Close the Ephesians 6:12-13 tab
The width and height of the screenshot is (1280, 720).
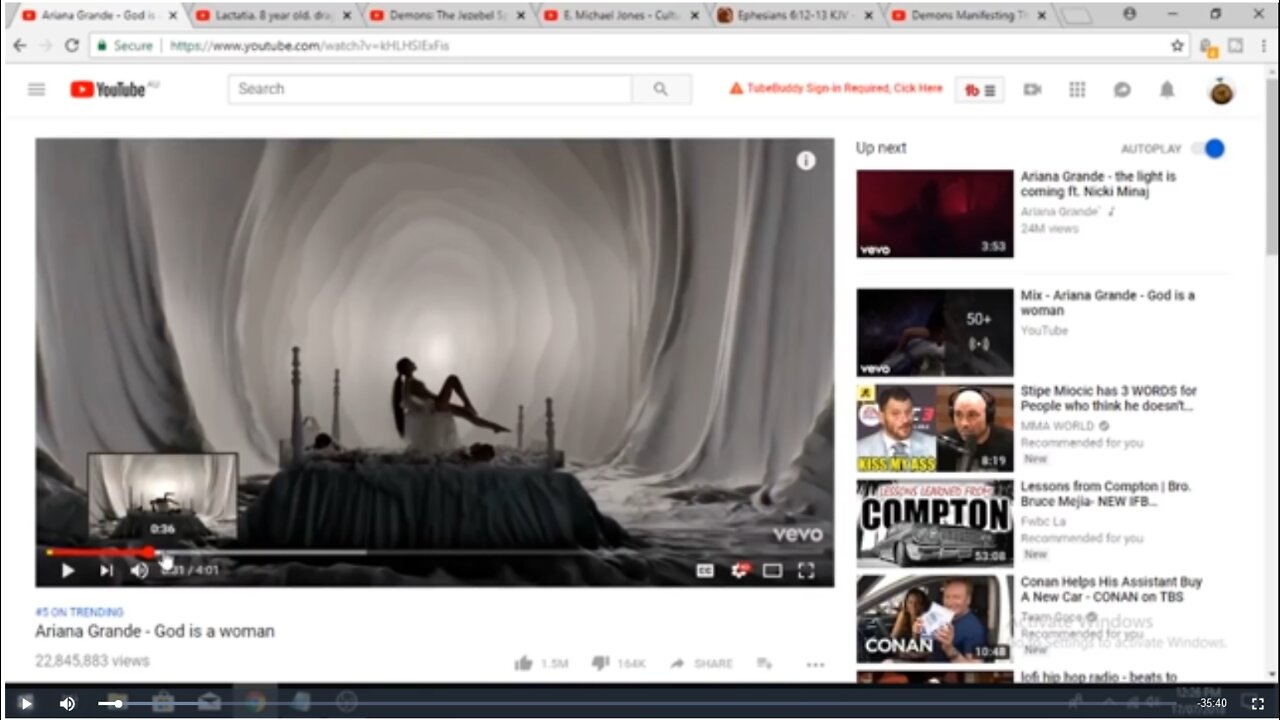tap(868, 16)
